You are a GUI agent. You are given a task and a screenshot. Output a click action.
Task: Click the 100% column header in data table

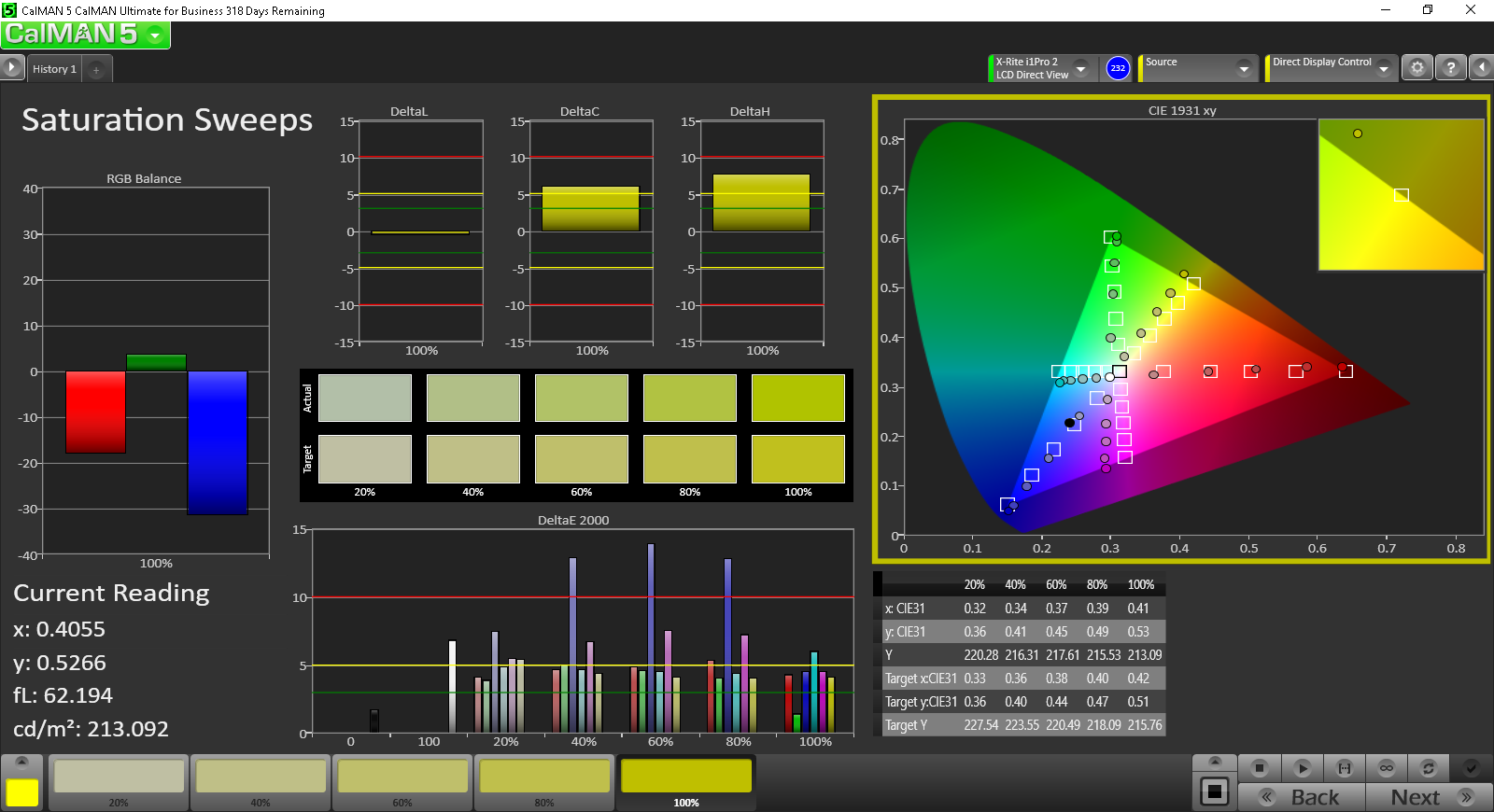coord(1141,585)
